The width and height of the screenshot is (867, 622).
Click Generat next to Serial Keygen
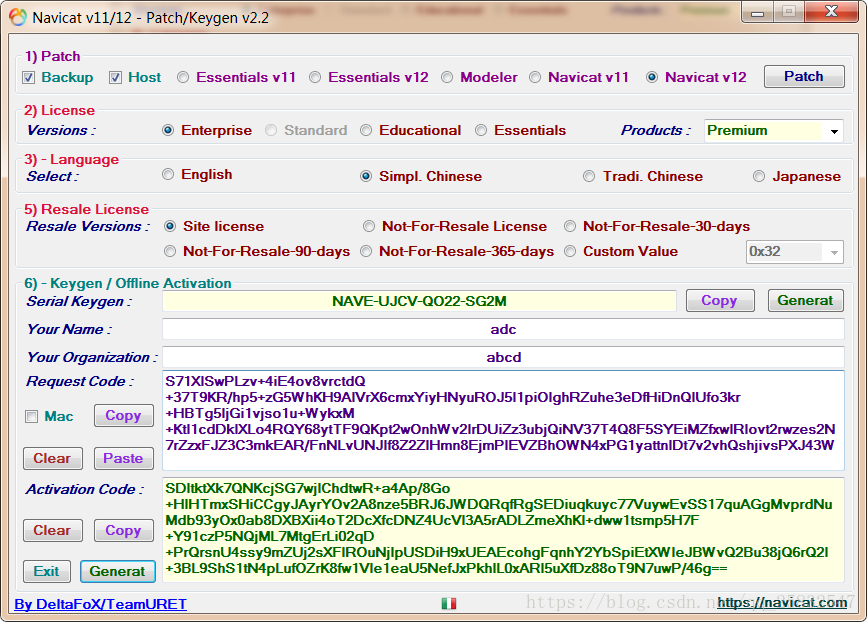806,300
